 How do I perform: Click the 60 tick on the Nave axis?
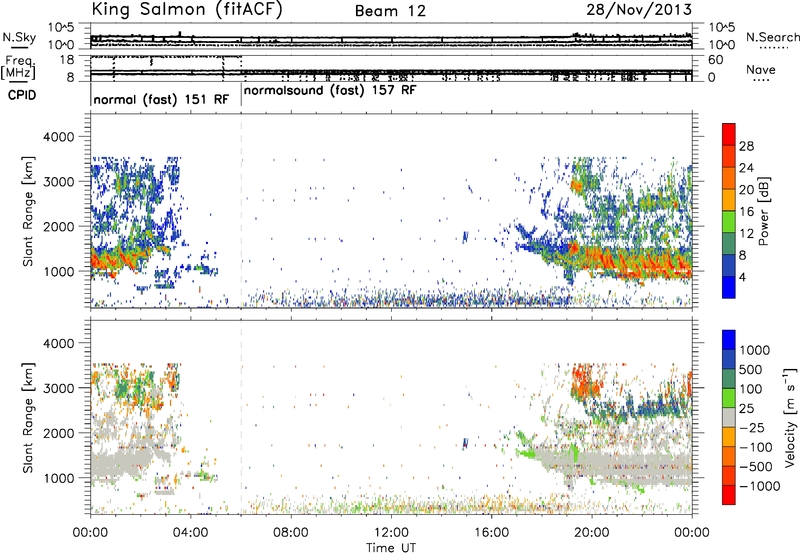click(x=715, y=60)
